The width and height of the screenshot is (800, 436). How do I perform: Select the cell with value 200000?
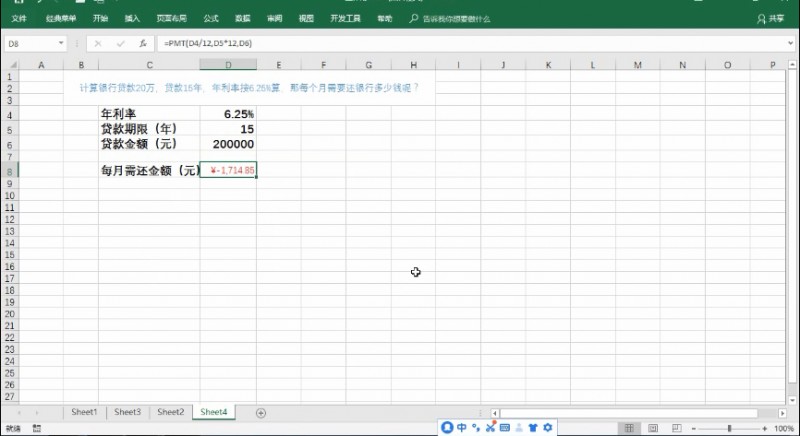pos(228,144)
